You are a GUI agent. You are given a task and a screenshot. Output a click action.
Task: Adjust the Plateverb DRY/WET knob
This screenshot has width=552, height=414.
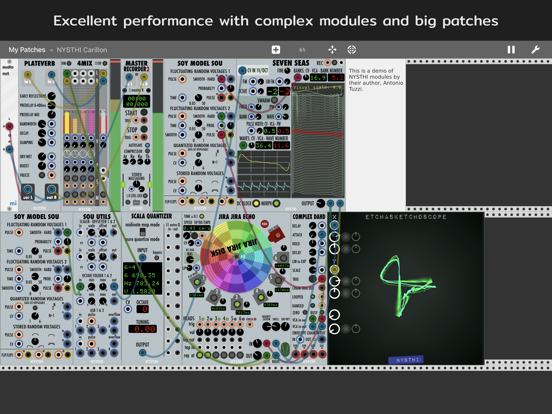click(x=42, y=156)
